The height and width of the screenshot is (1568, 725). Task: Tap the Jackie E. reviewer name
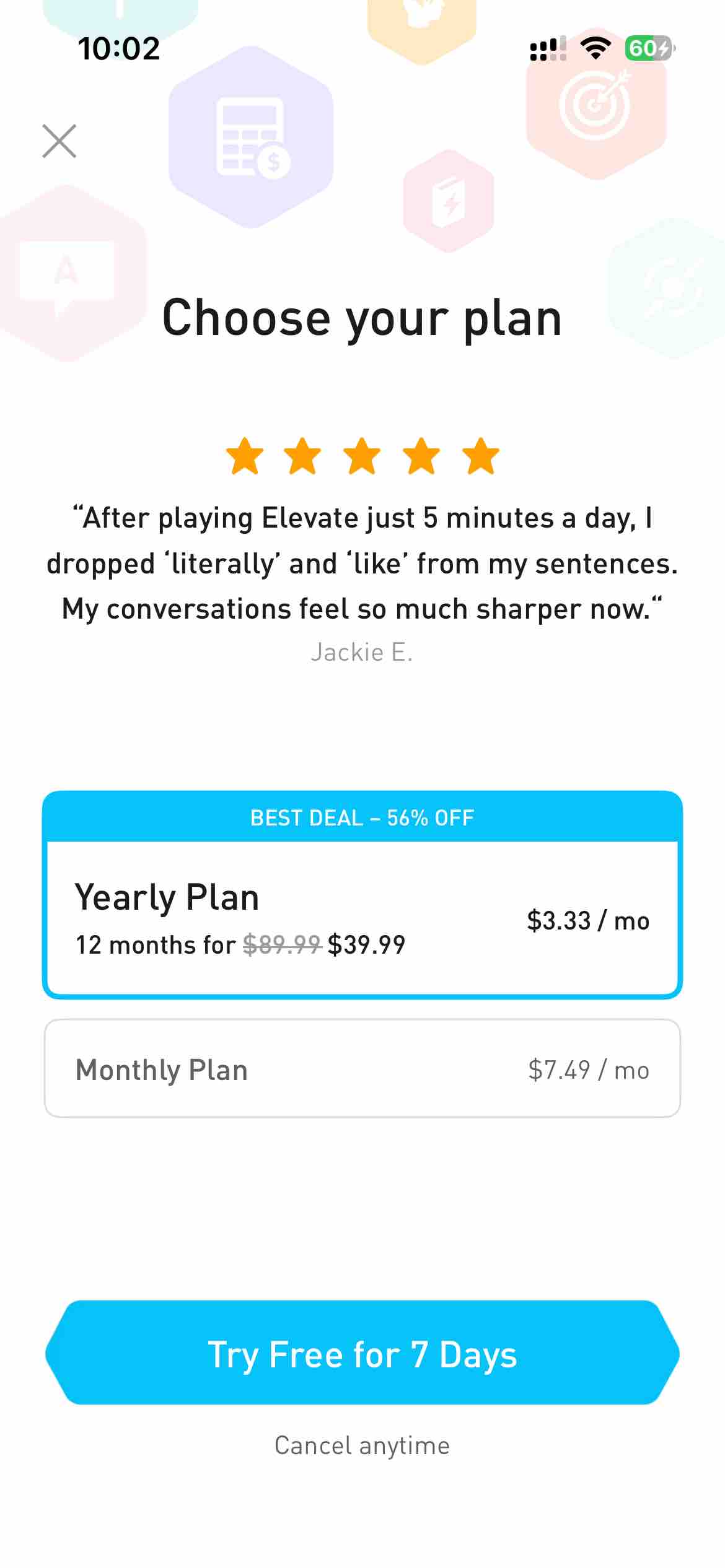(362, 652)
